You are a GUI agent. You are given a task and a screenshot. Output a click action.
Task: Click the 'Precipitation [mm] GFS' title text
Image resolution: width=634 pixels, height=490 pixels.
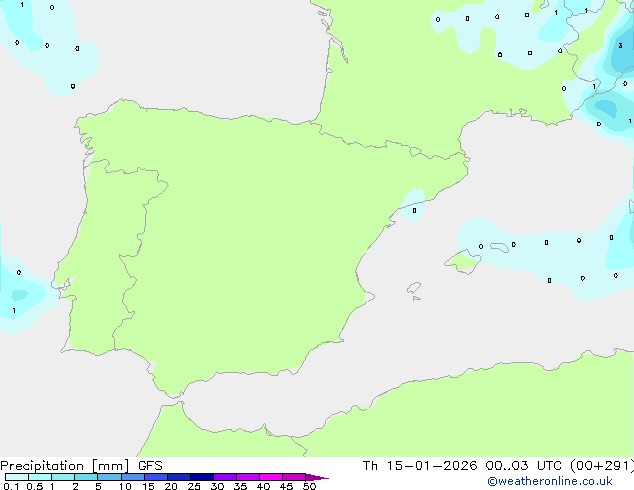81,466
